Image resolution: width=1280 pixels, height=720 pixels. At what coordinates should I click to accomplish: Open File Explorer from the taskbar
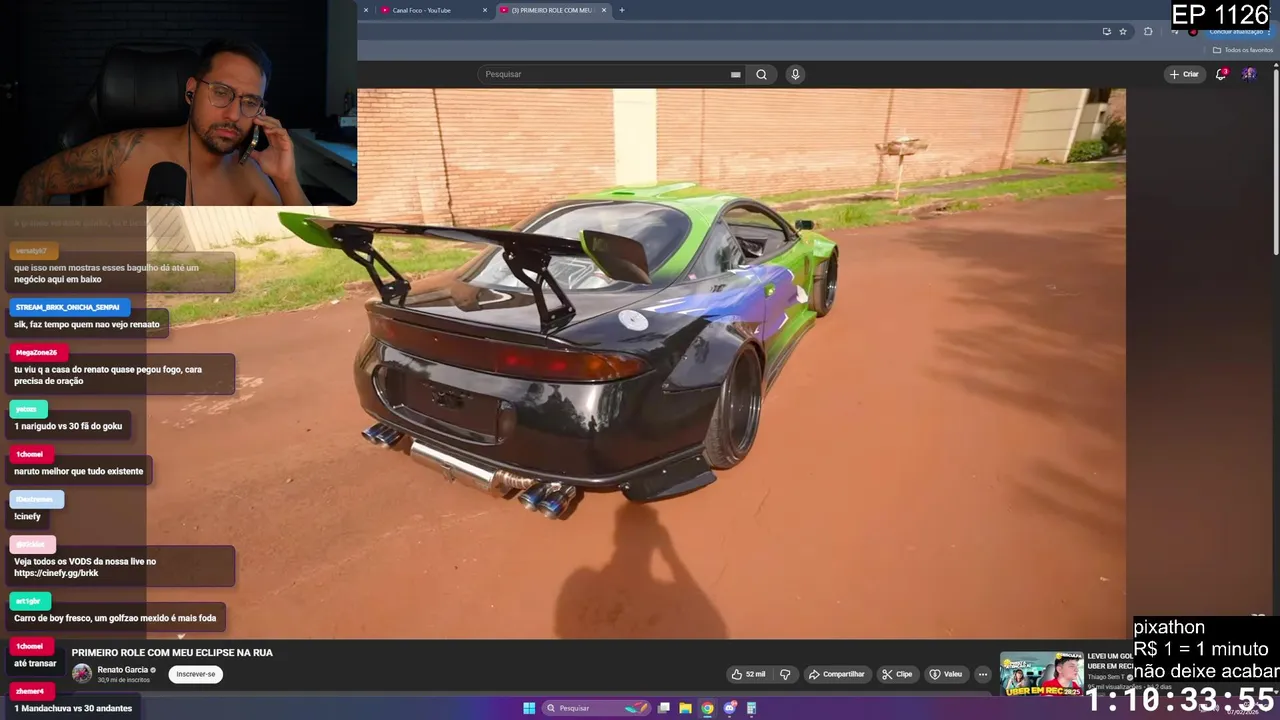[685, 708]
